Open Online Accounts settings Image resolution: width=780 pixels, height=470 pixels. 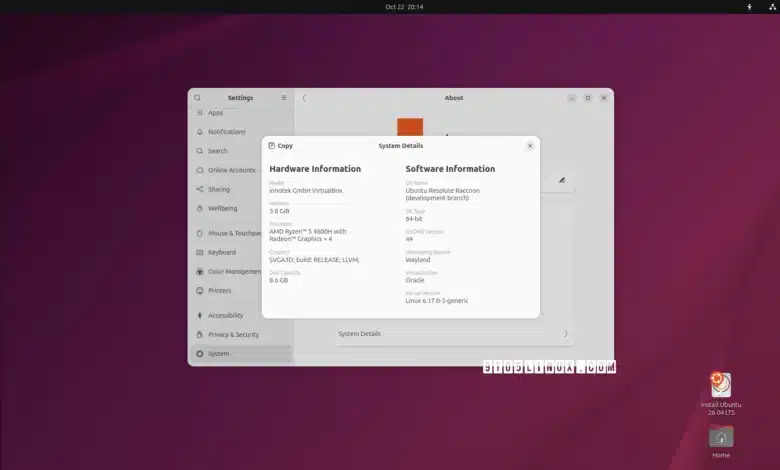pyautogui.click(x=242, y=170)
